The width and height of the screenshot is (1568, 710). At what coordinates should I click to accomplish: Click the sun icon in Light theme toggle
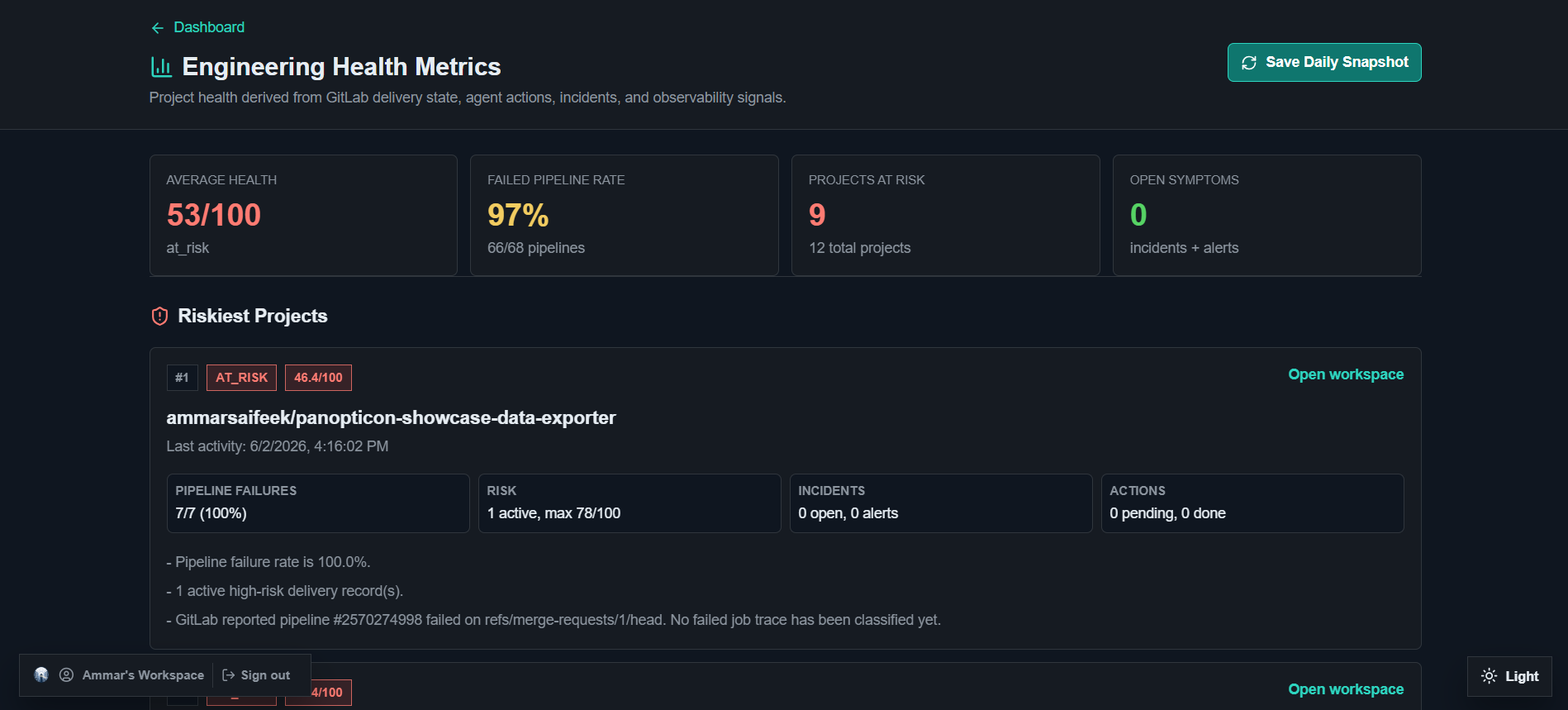point(1489,676)
